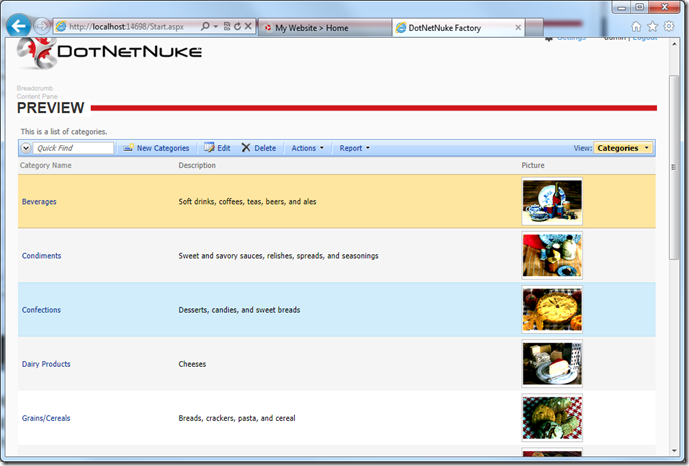Image resolution: width=689 pixels, height=466 pixels.
Task: Click the Condiments picture thumbnail
Action: click(552, 256)
